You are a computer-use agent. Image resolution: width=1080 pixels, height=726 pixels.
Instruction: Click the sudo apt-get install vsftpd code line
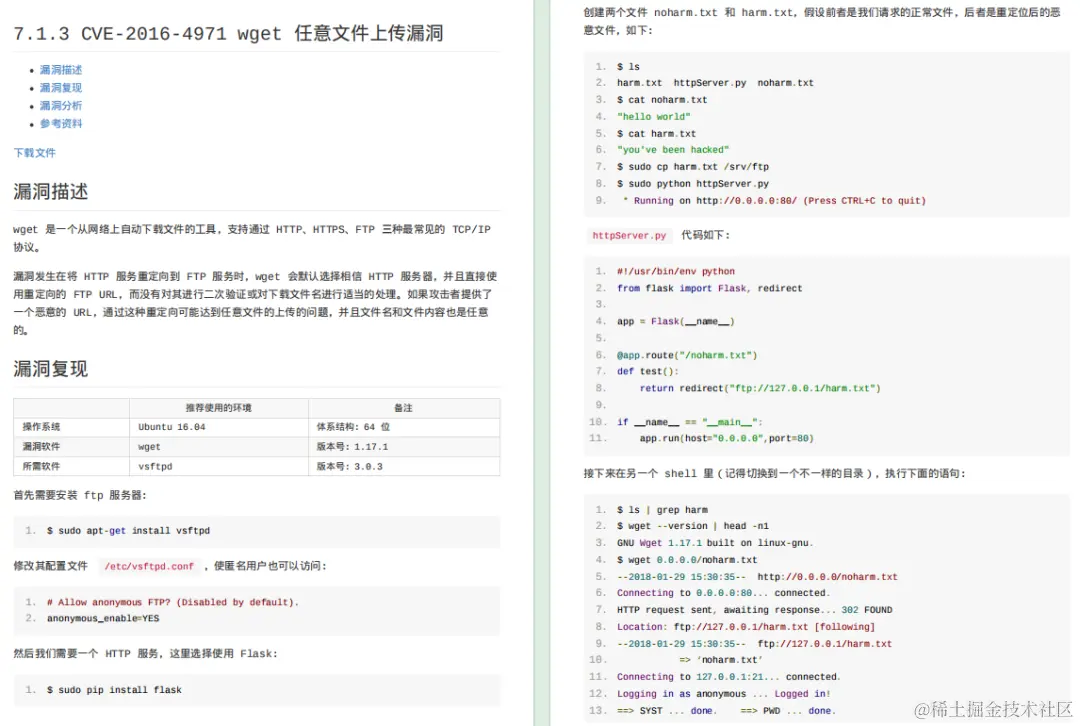tap(128, 530)
